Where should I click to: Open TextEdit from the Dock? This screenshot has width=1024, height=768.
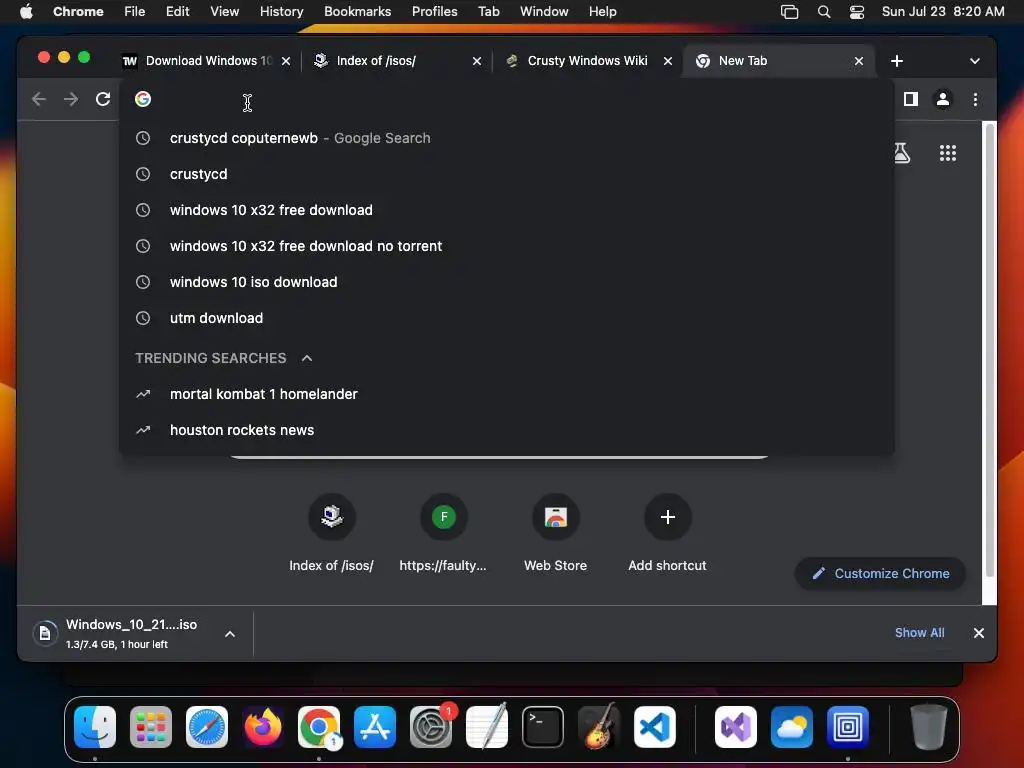coord(487,727)
